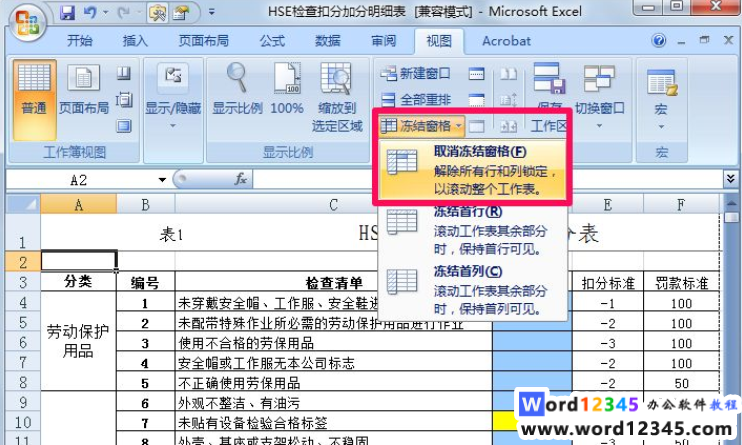Image resolution: width=742 pixels, height=445 pixels.
Task: Click the vertical scrollbar up arrow
Action: 731,204
